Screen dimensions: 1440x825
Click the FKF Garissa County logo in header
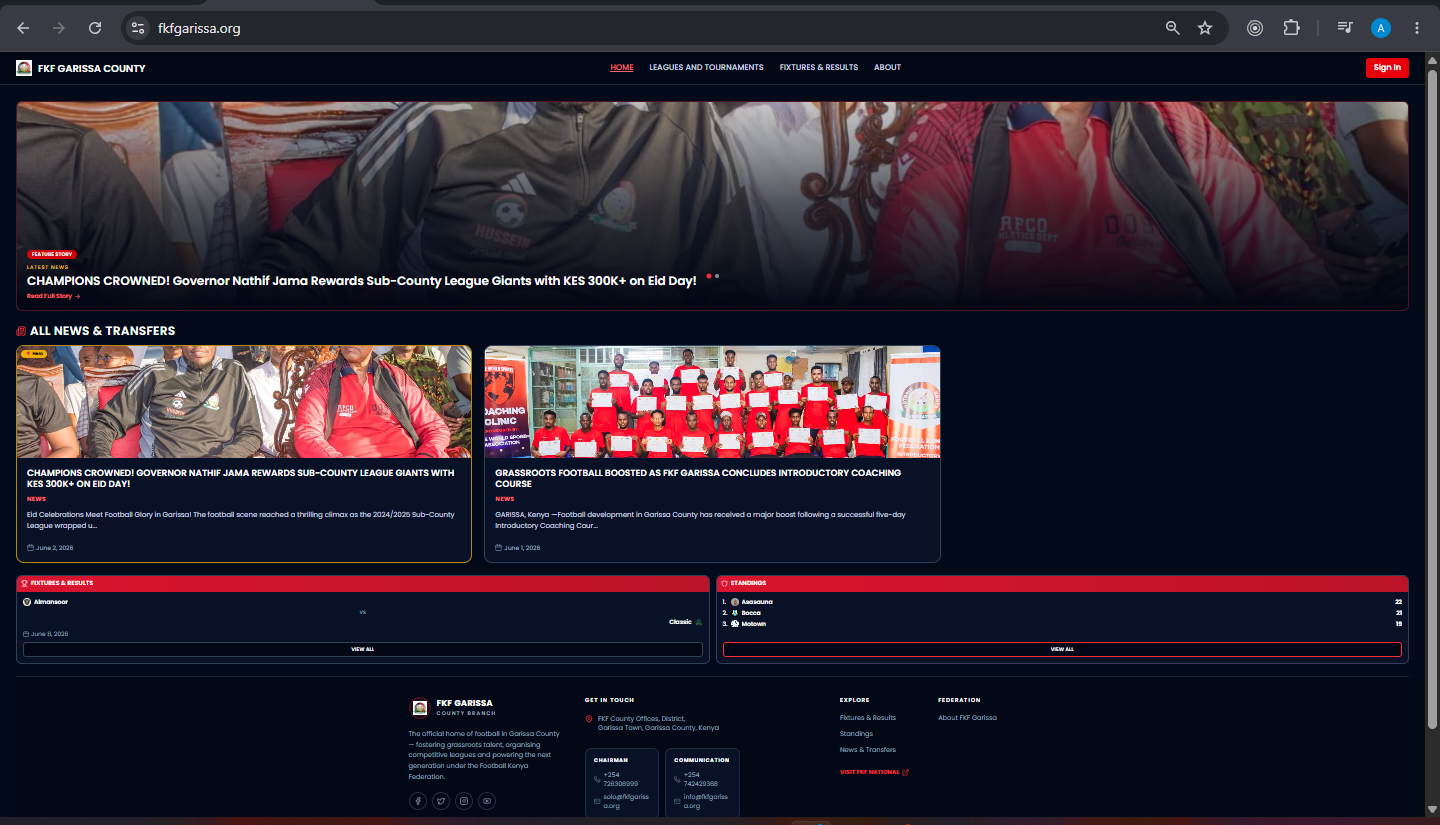(24, 68)
